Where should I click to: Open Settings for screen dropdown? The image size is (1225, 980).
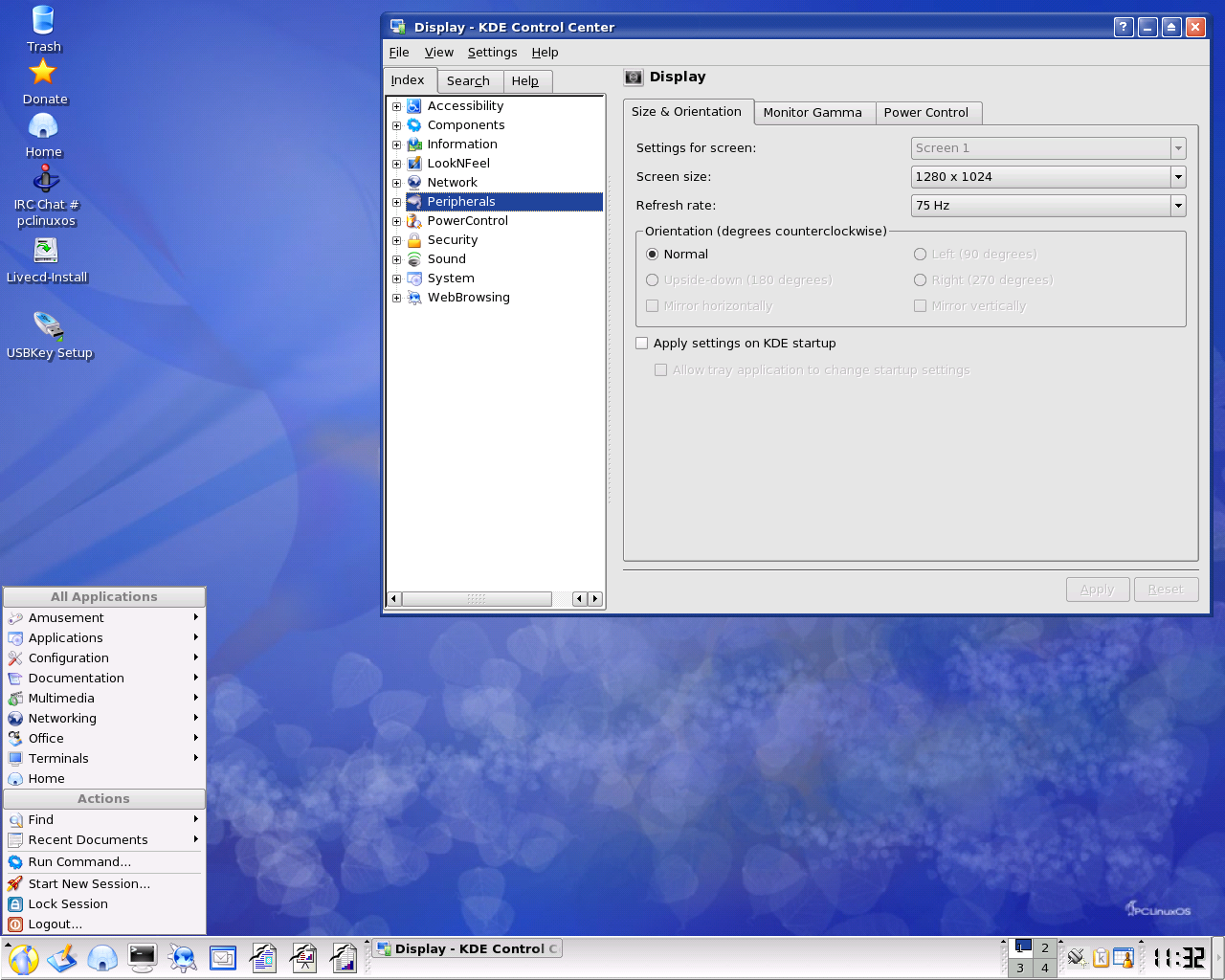1049,148
